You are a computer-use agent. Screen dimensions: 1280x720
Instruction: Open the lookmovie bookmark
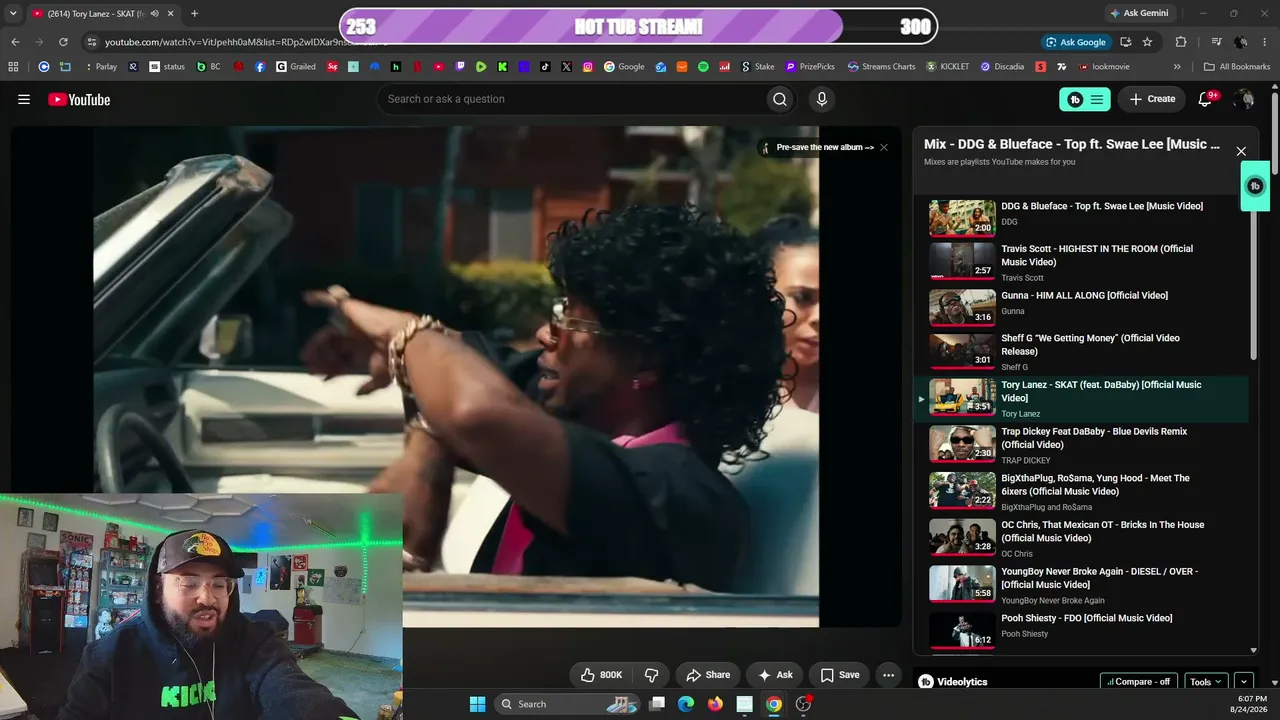[x=1104, y=67]
